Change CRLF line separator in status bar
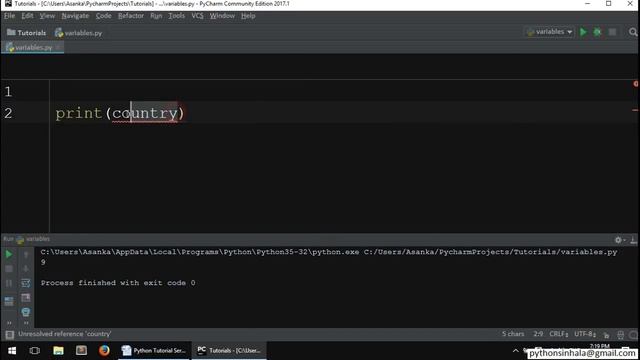This screenshot has height=360, width=640. (x=558, y=334)
